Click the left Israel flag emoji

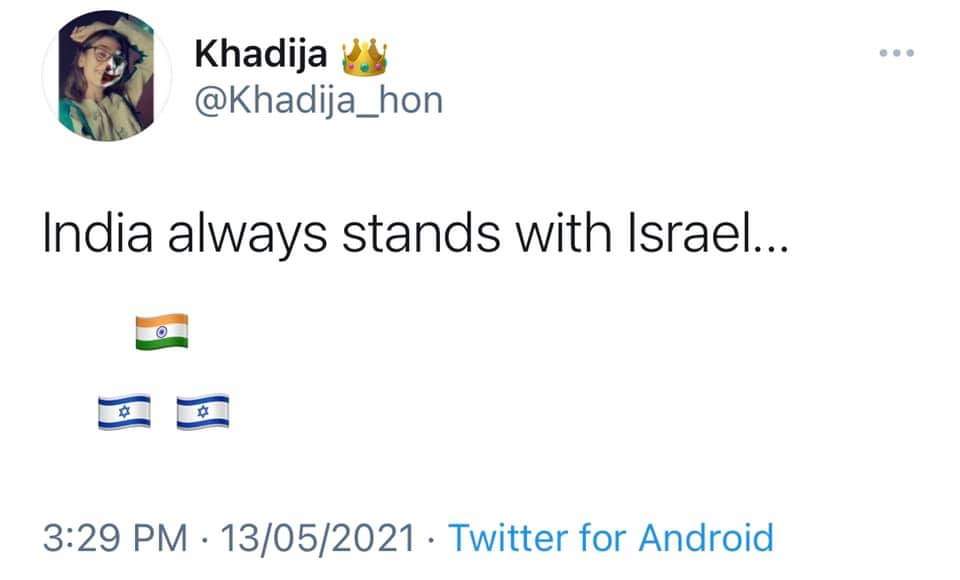124,412
